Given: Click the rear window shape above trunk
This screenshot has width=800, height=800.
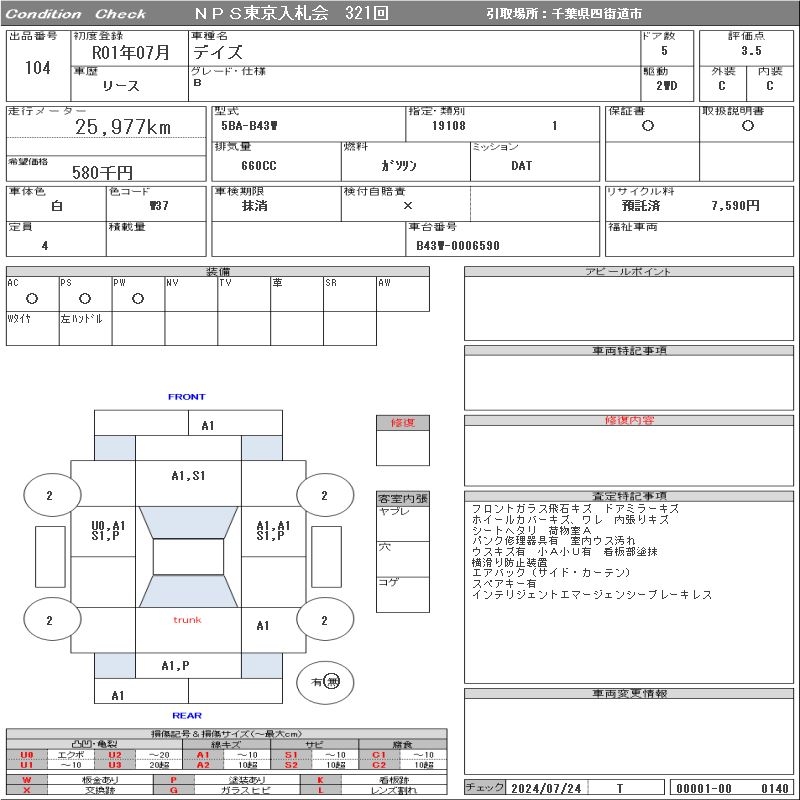Looking at the screenshot, I should pyautogui.click(x=188, y=591).
